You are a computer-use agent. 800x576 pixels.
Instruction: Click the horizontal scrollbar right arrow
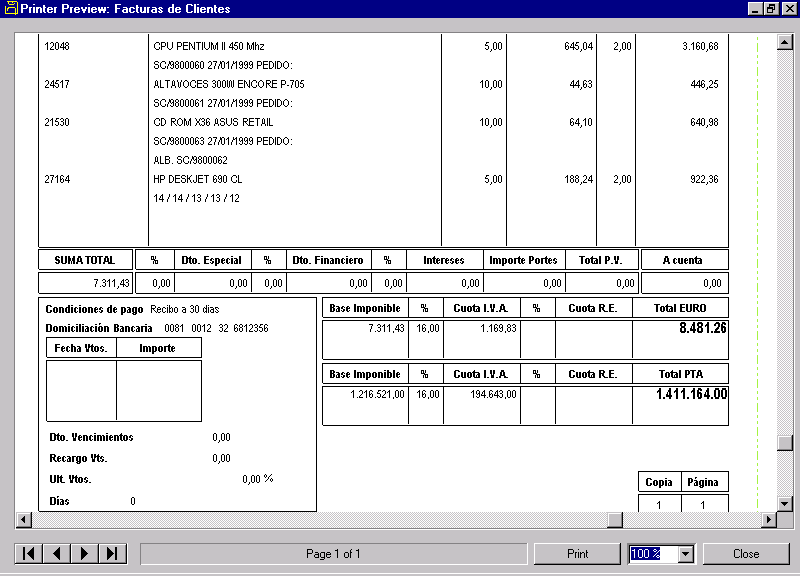pyautogui.click(x=769, y=520)
